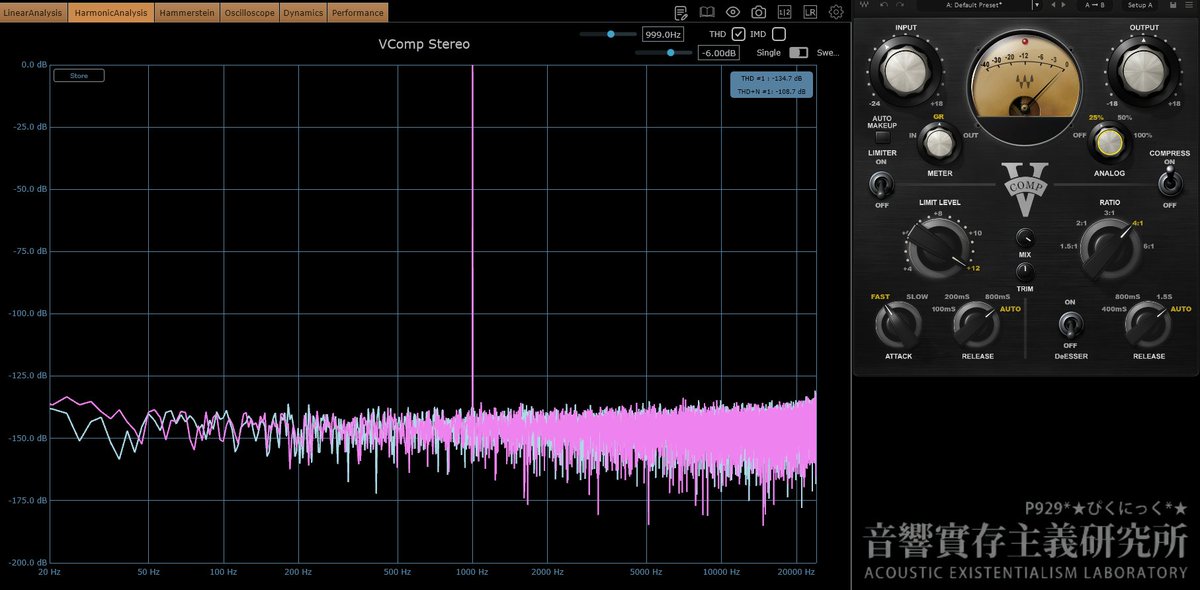The height and width of the screenshot is (590, 1200).
Task: Click the METER selector knob
Action: 940,145
